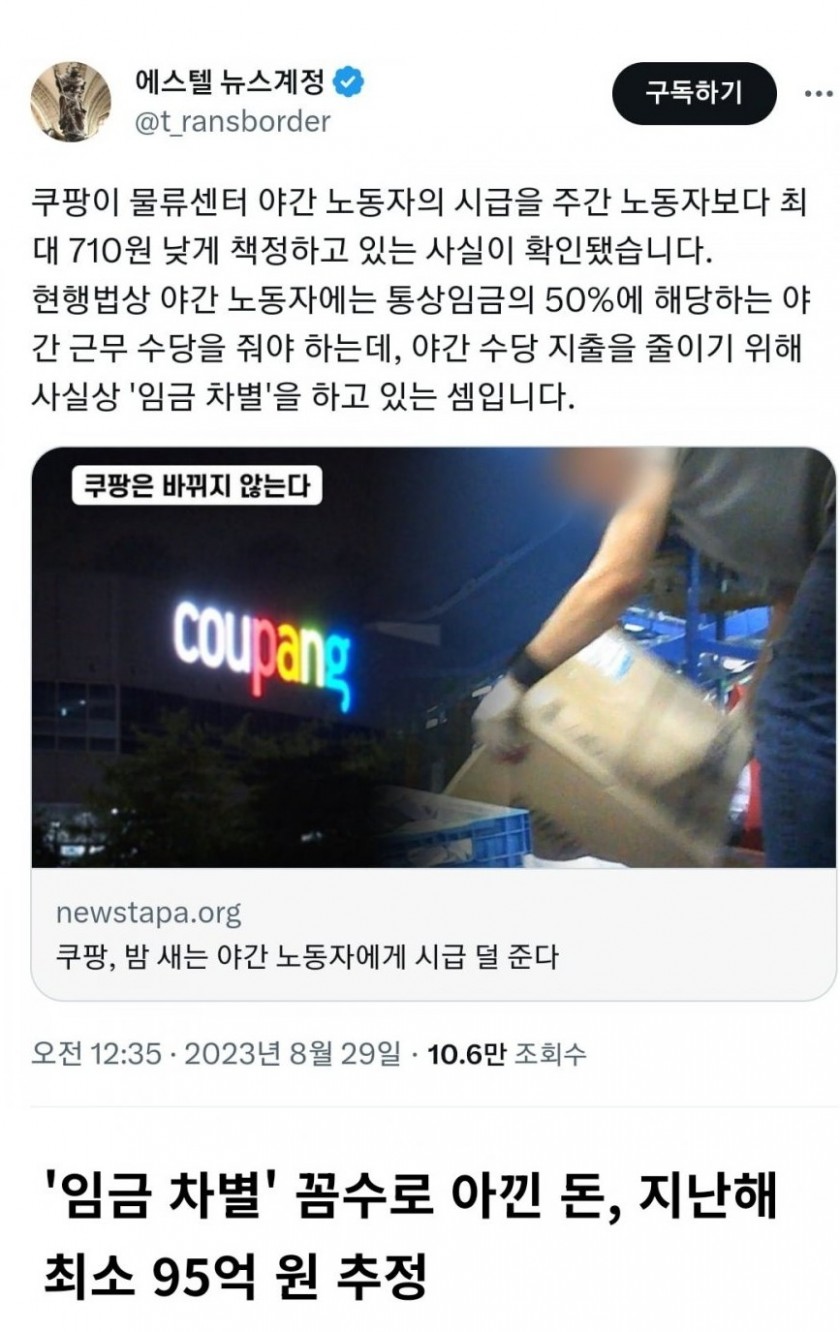Tap the 구독하기 subscribe button

coord(694,94)
